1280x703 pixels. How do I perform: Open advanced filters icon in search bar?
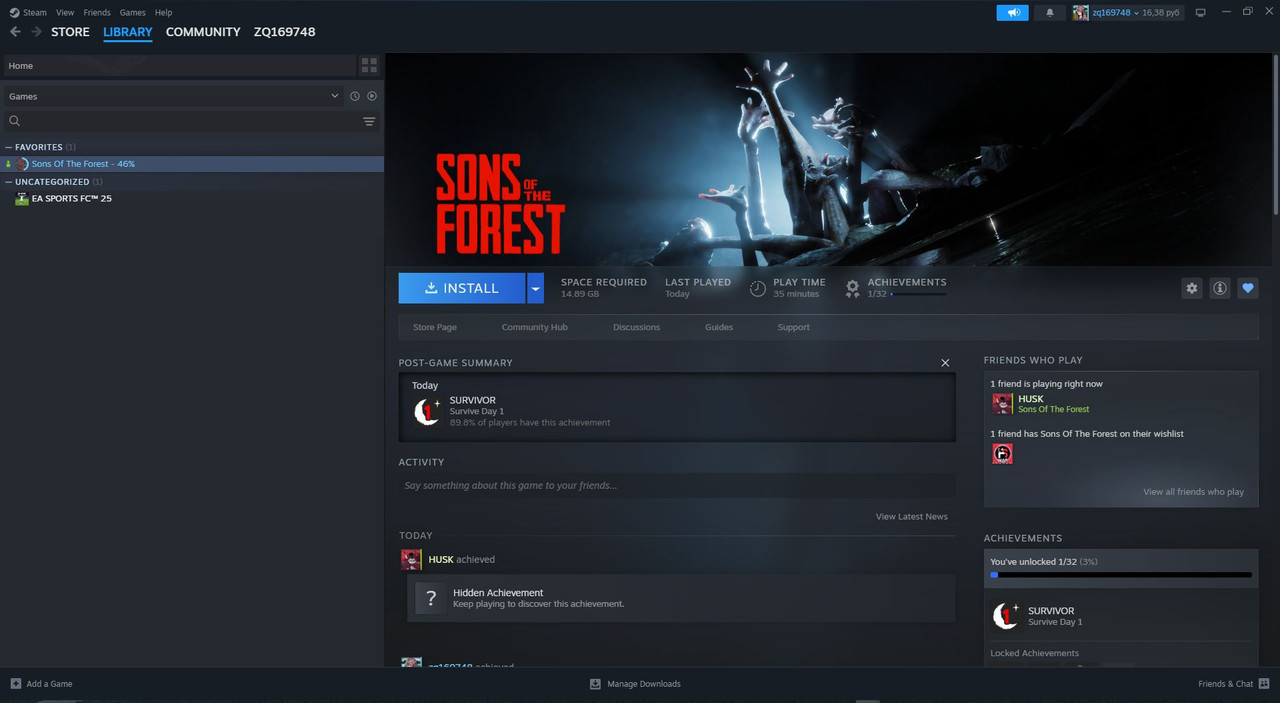369,121
